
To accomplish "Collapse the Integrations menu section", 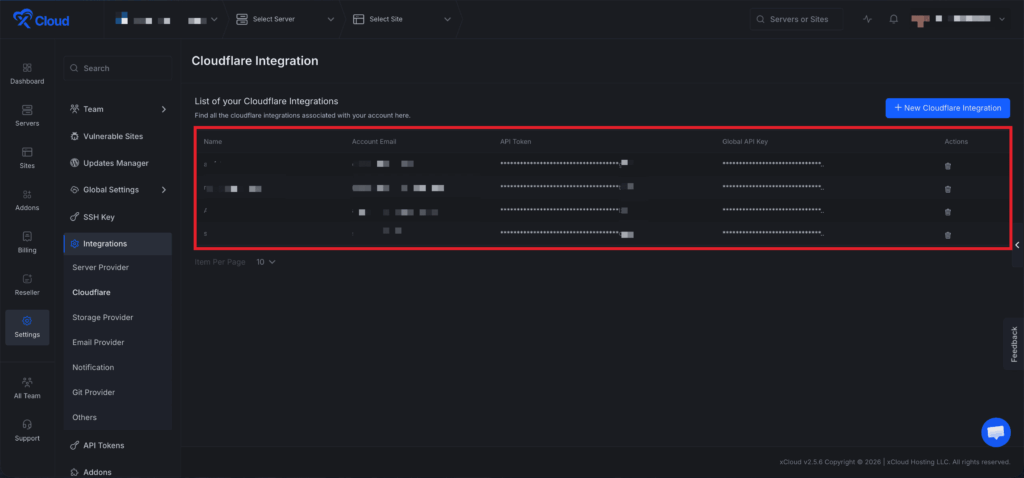I will click(x=118, y=244).
